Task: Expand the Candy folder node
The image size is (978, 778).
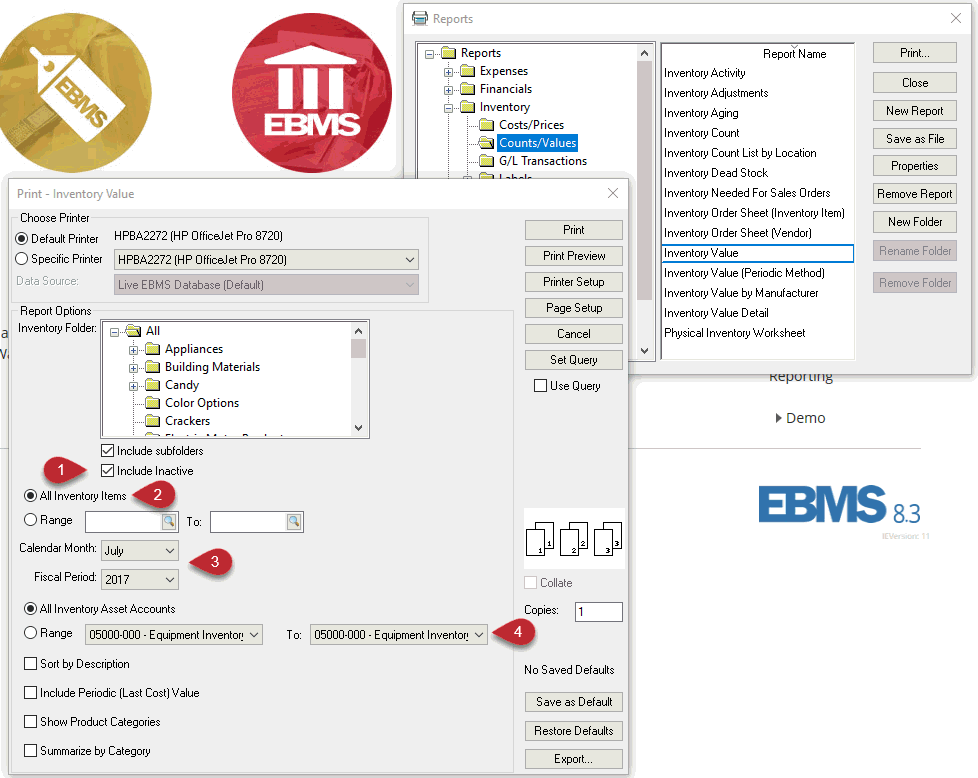Action: [x=133, y=386]
